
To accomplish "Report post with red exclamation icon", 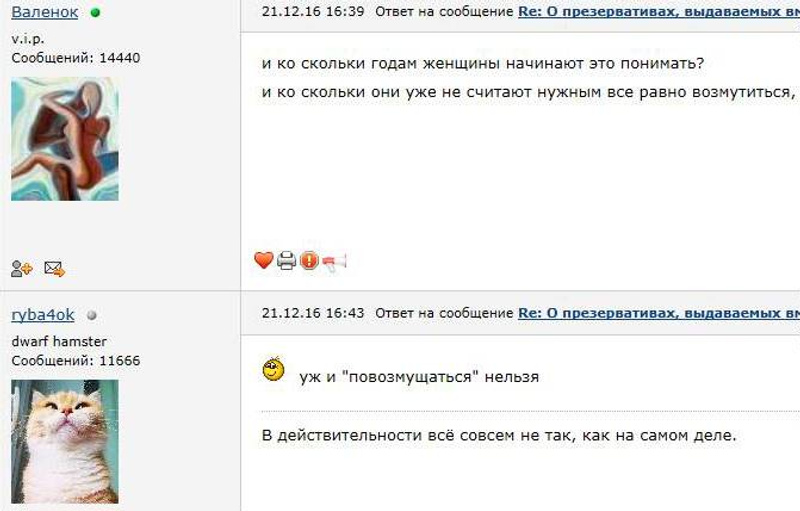I will click(x=309, y=261).
